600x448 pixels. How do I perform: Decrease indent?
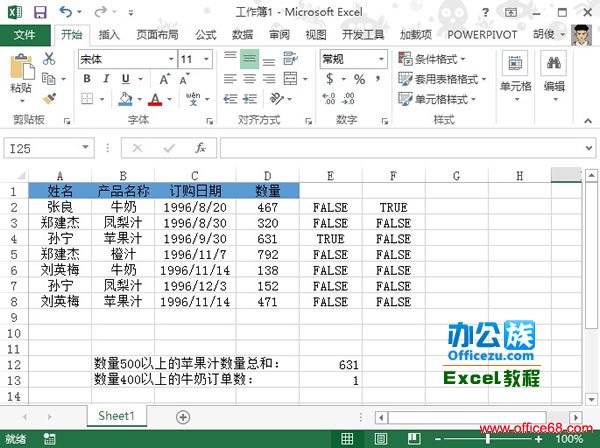(230, 99)
